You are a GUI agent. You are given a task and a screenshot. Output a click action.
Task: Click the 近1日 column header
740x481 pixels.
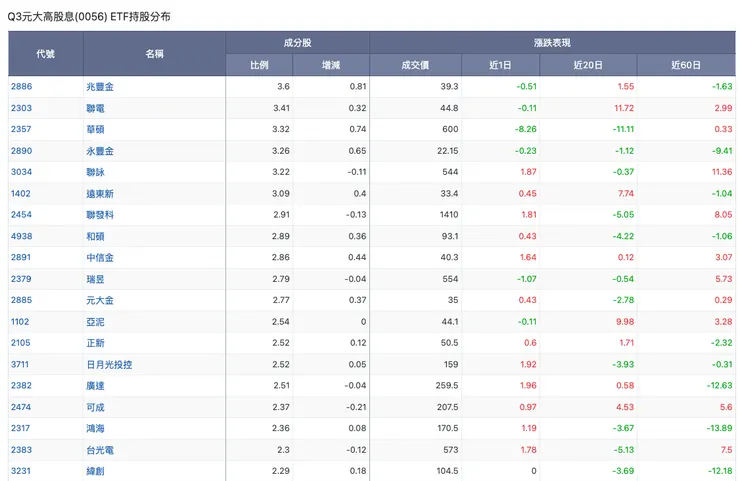(x=501, y=65)
